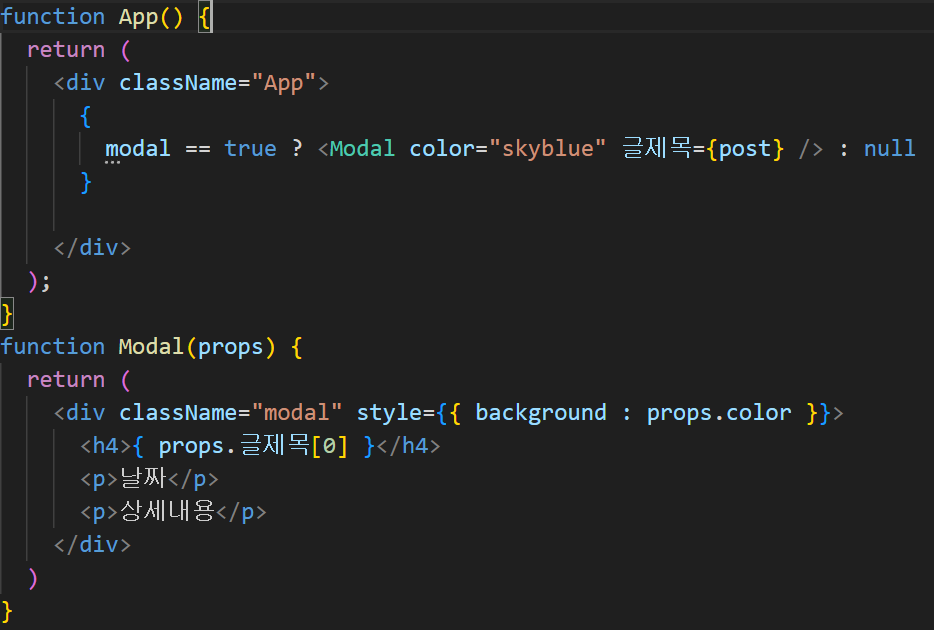Click the 'null' keyword

(890, 149)
